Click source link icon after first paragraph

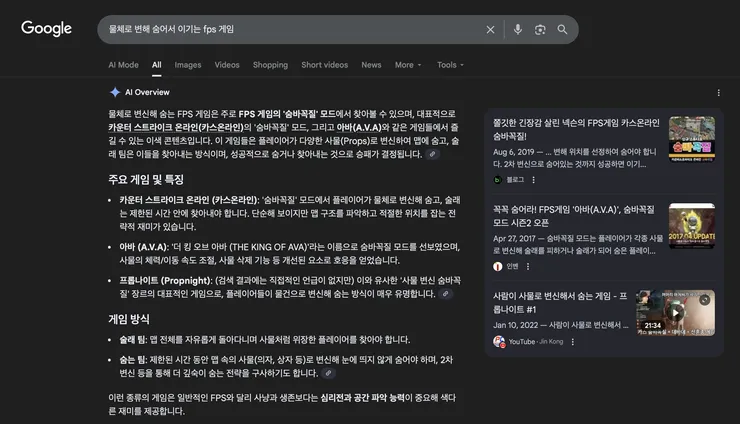tap(432, 154)
